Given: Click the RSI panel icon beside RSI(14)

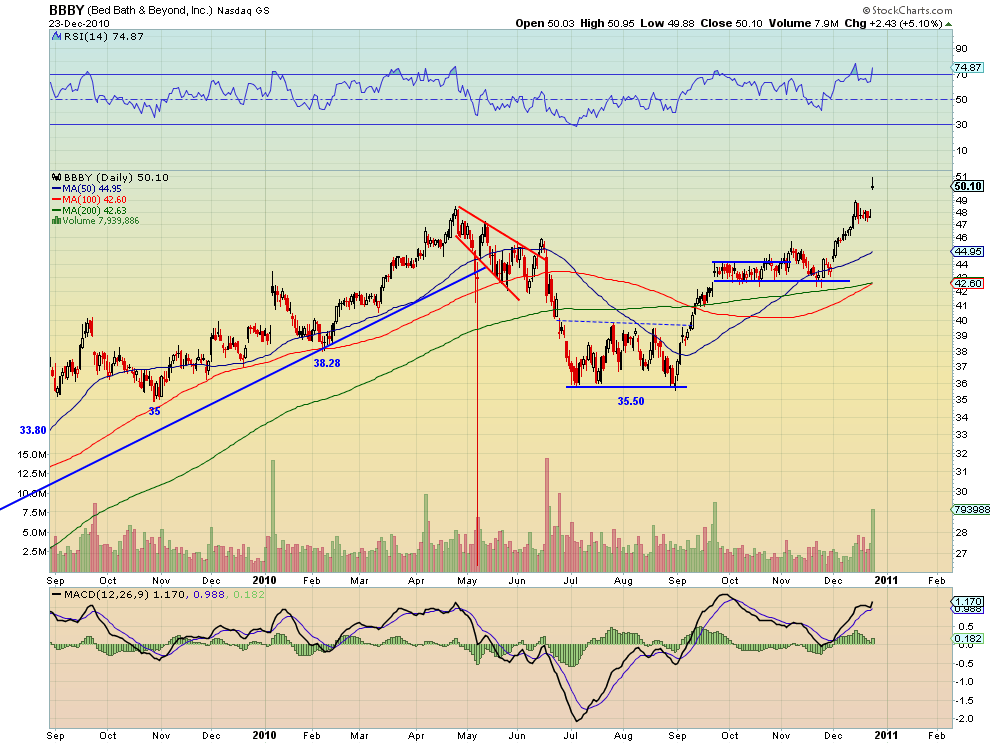Looking at the screenshot, I should coord(57,37).
